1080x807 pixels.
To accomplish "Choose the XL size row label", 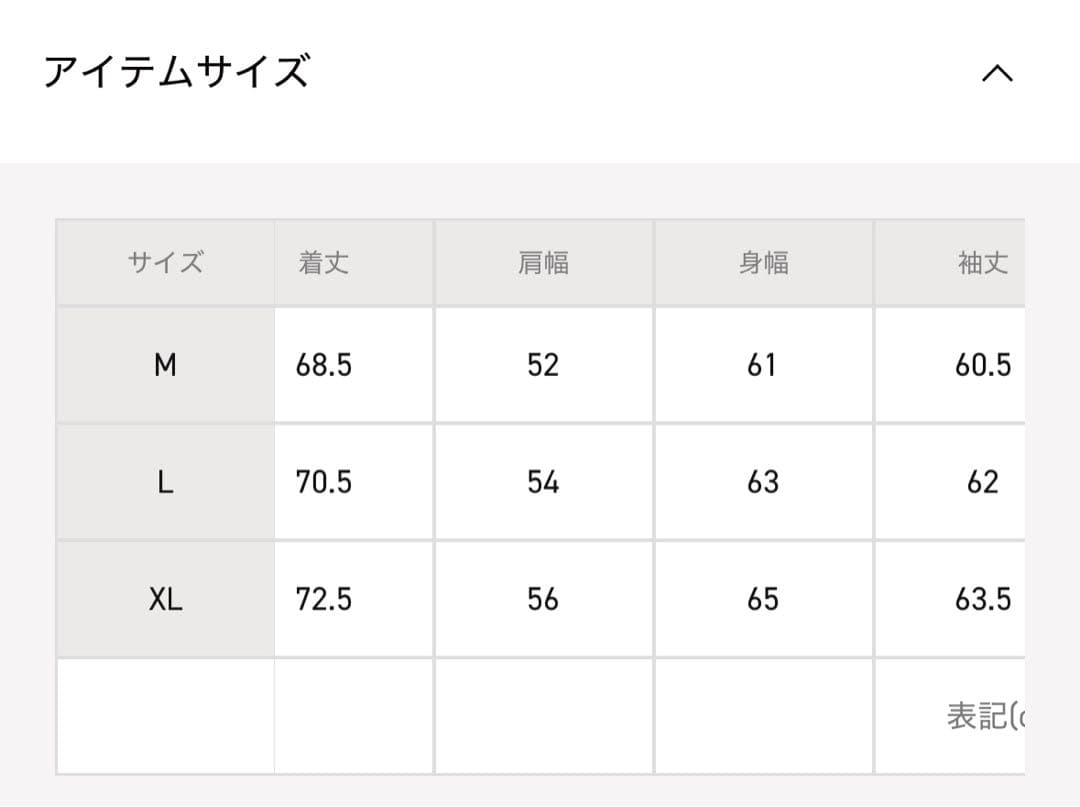I will (165, 600).
